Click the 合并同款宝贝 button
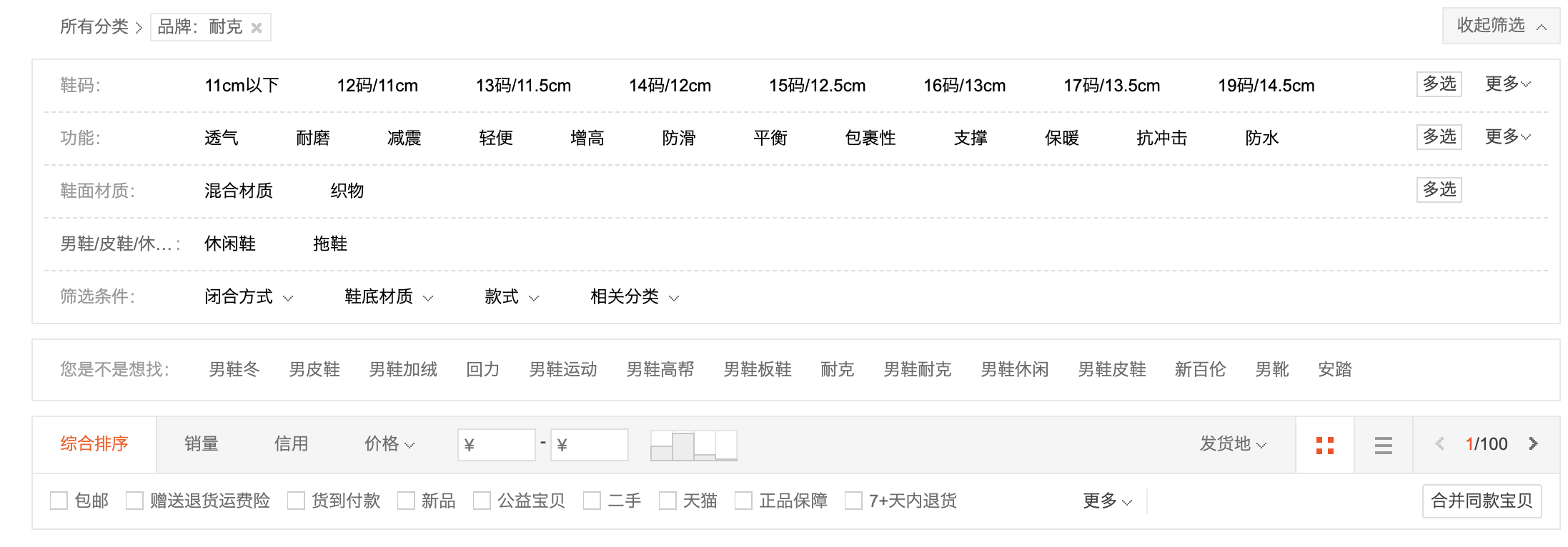Viewport: 1568px width, 547px height. click(x=1482, y=501)
